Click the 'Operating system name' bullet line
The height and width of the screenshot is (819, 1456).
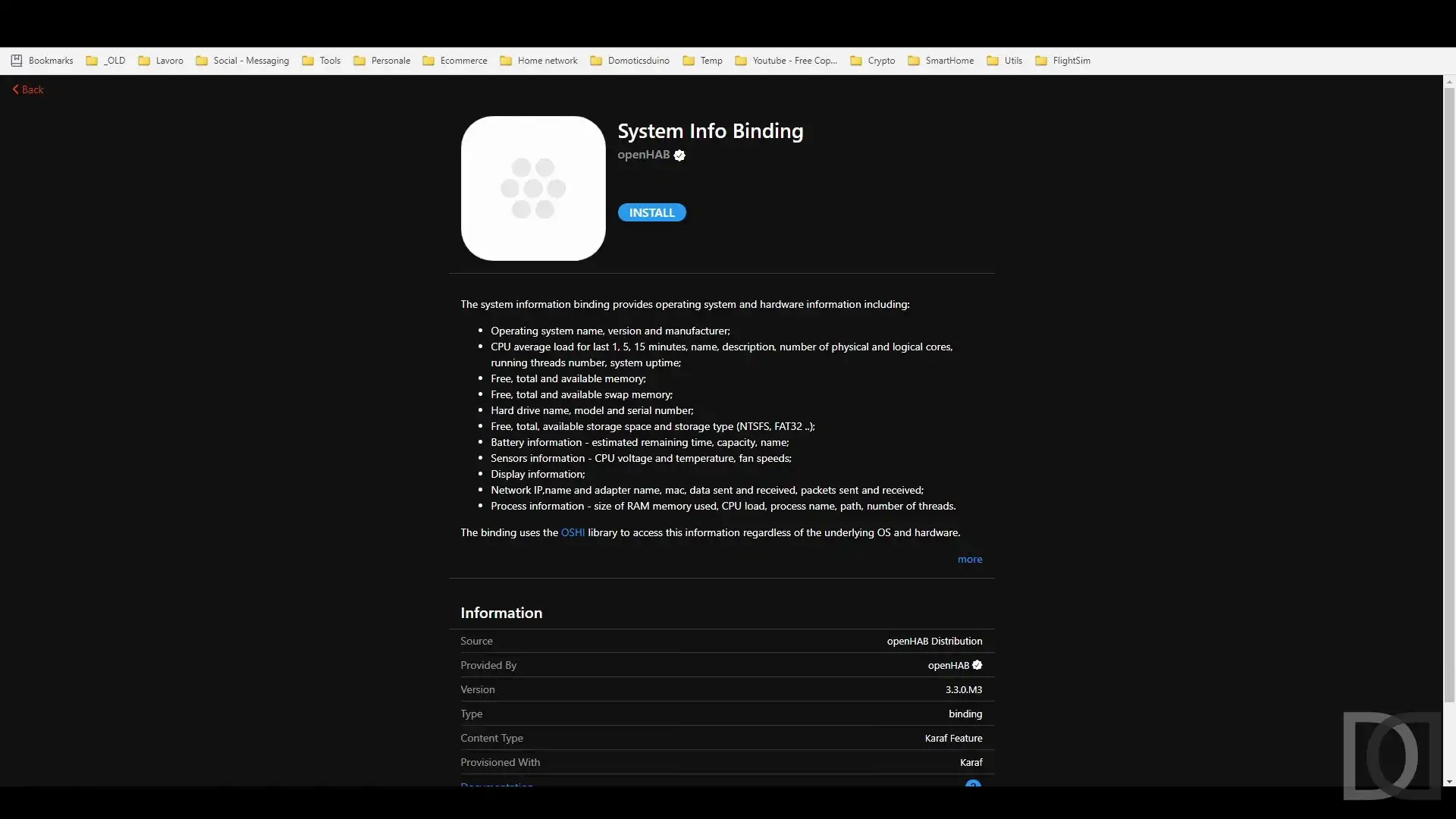pyautogui.click(x=610, y=331)
